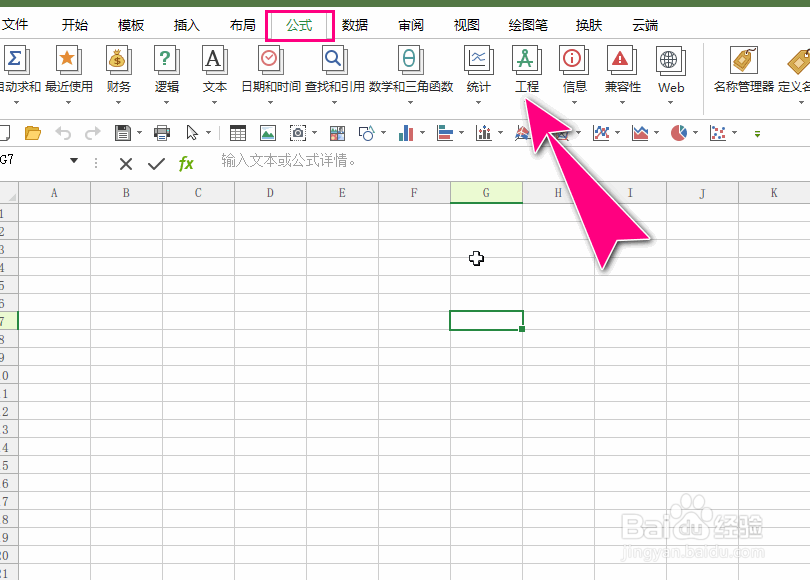Viewport: 810px width, 580px height.
Task: Switch to the Data (数据) tab
Action: coord(355,25)
